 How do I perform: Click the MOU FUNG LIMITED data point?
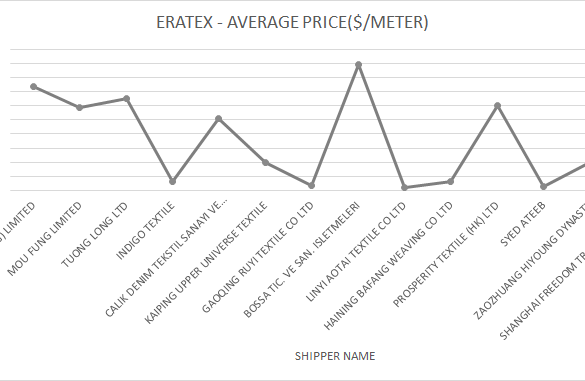point(79,107)
